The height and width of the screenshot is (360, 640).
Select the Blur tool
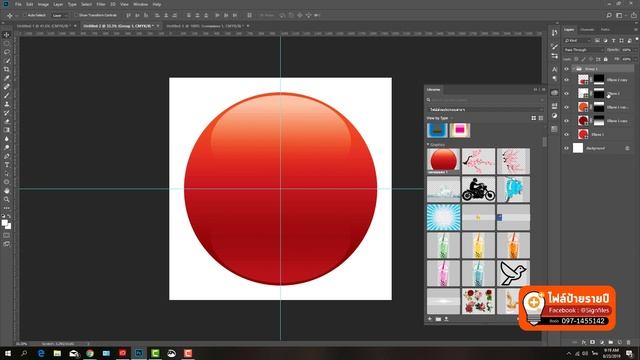[x=7, y=139]
